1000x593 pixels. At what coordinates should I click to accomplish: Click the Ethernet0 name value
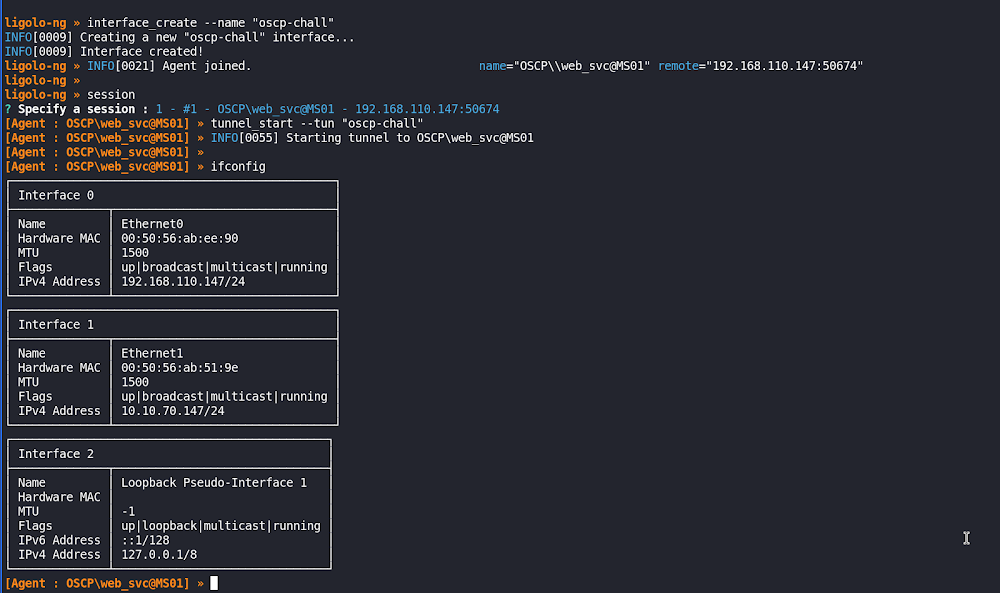[152, 224]
